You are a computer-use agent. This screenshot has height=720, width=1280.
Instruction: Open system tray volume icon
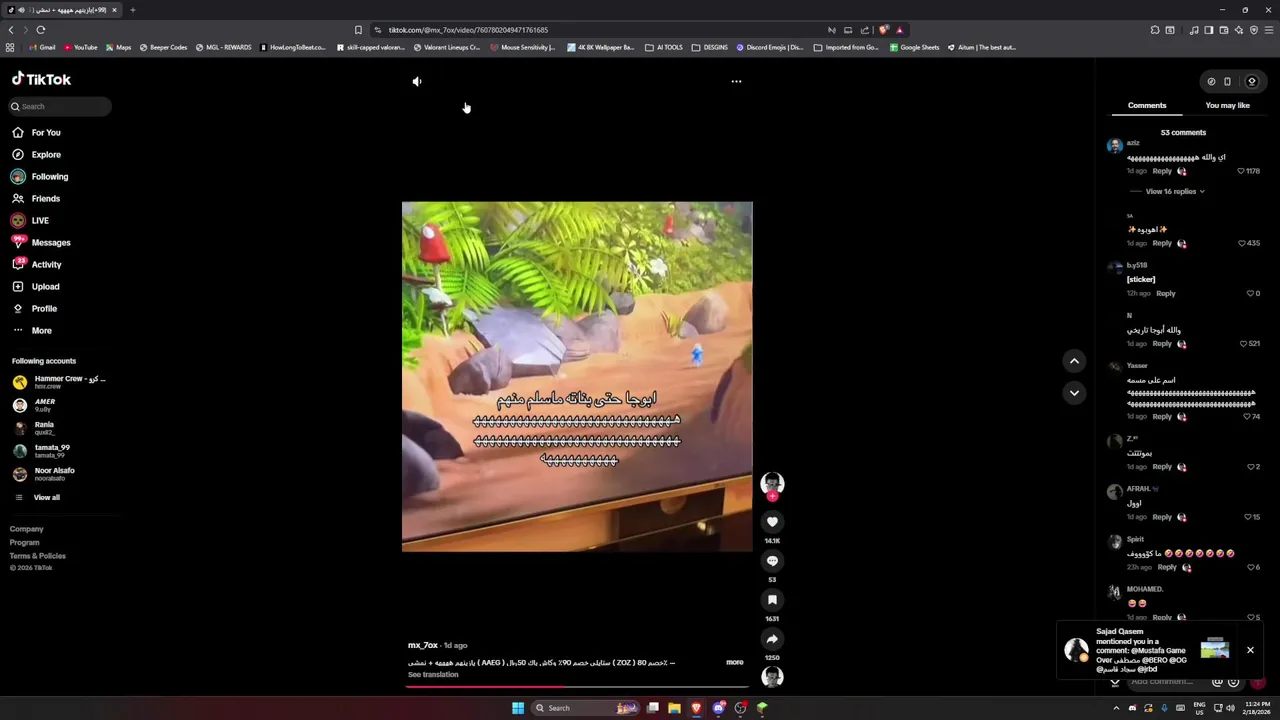pyautogui.click(x=1230, y=708)
